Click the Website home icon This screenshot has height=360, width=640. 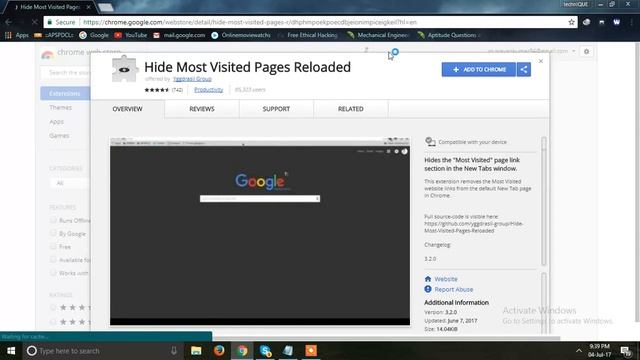click(x=428, y=279)
